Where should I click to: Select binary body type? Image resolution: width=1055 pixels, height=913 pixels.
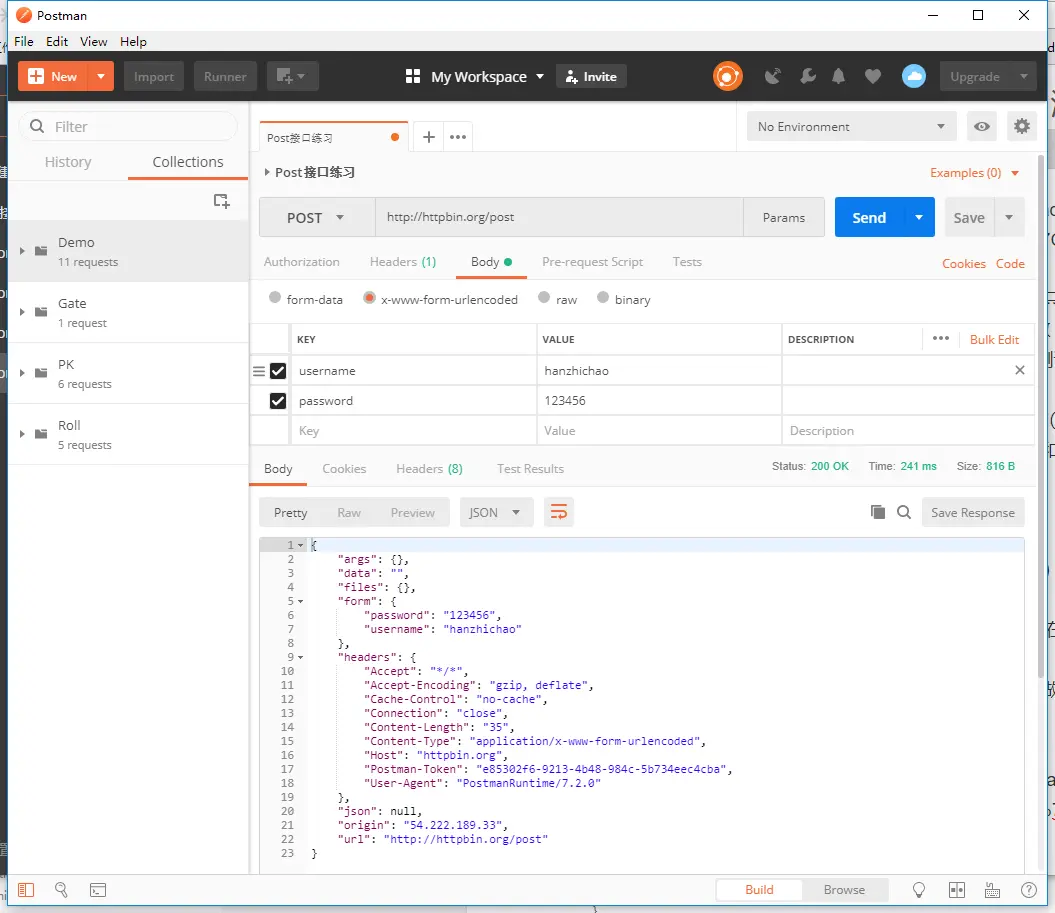(x=603, y=297)
